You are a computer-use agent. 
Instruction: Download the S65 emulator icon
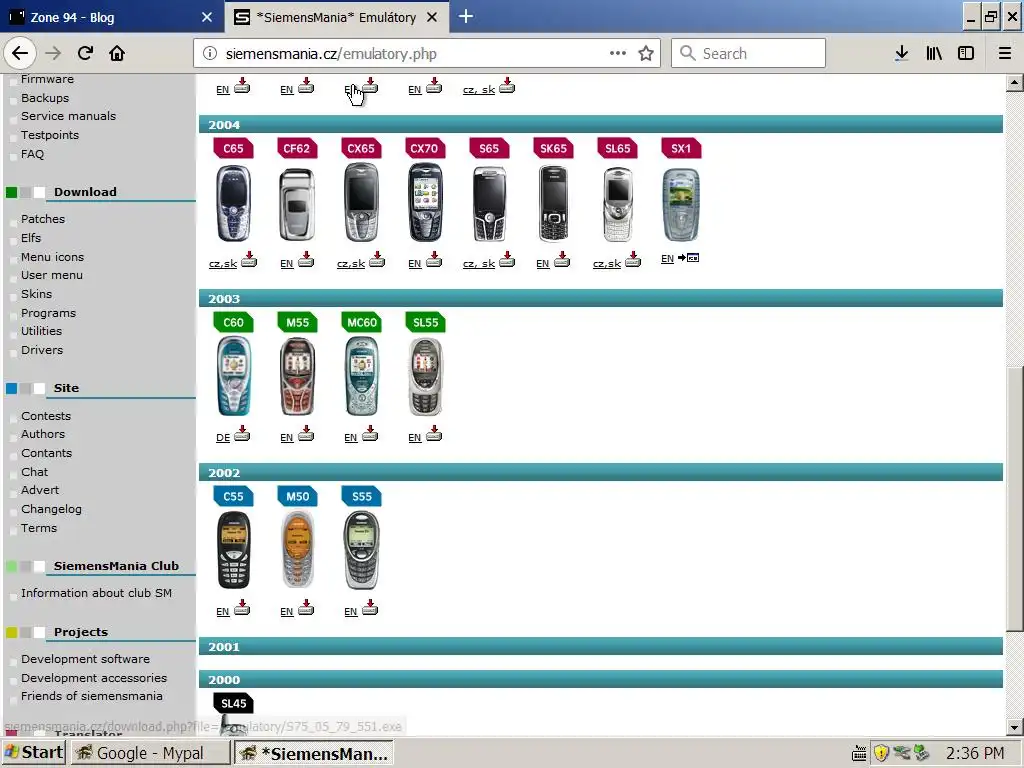(x=507, y=260)
